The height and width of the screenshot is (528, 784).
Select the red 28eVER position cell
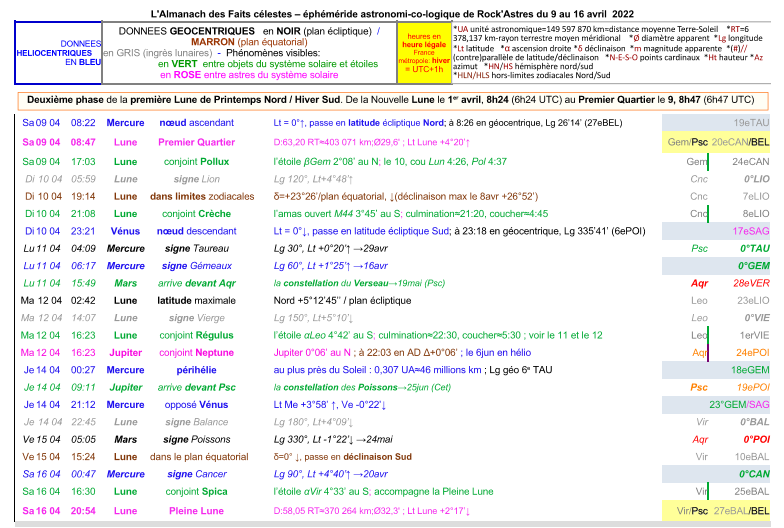750,283
